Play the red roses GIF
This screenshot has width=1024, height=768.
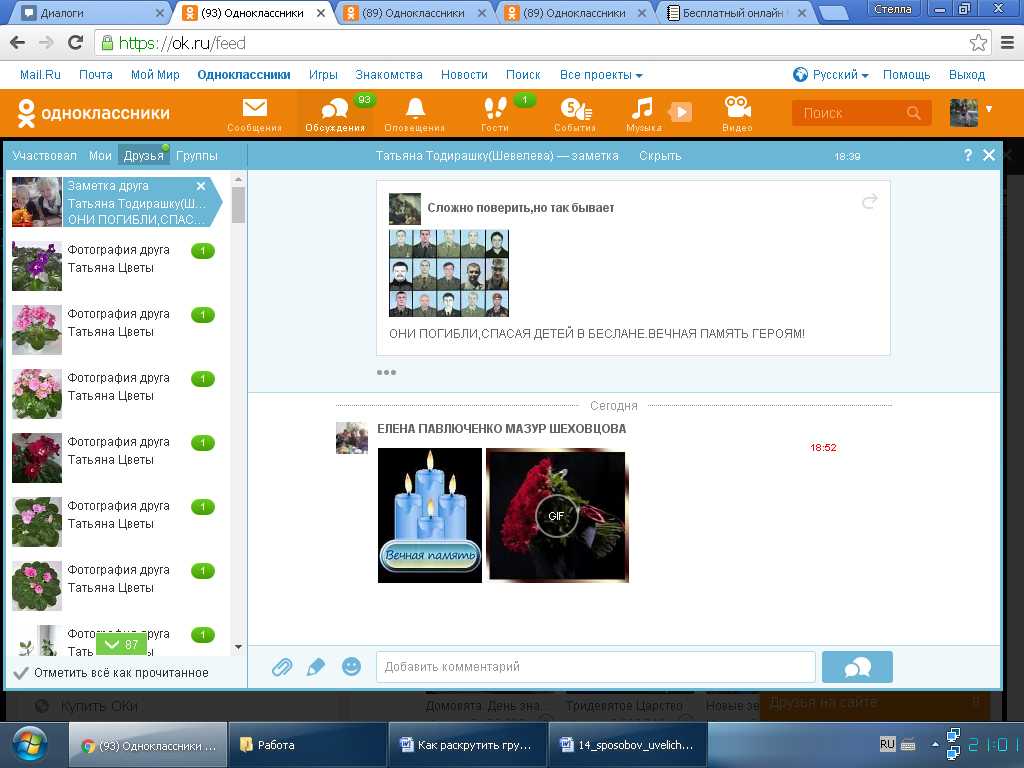pyautogui.click(x=556, y=515)
